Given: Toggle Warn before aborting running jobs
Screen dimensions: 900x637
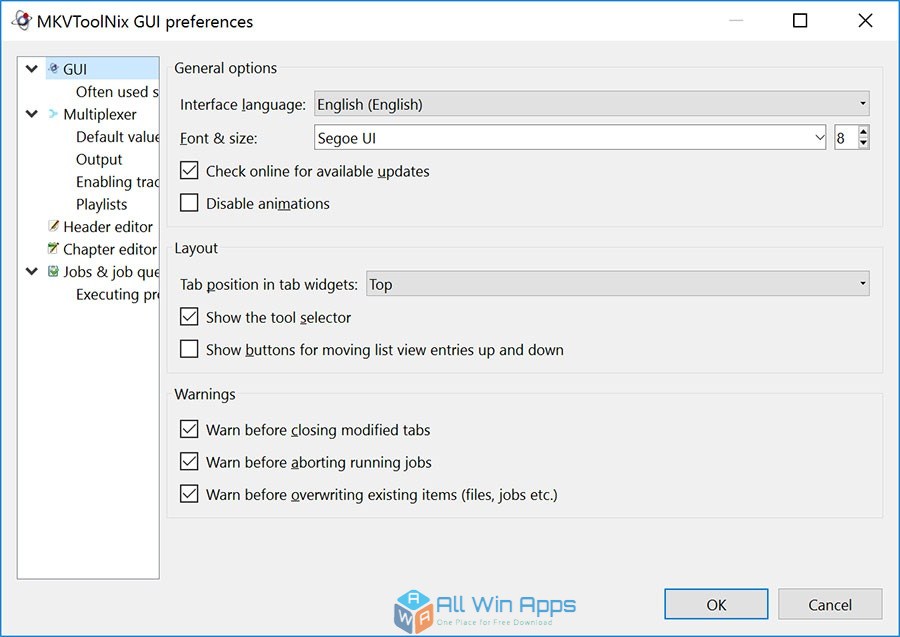Looking at the screenshot, I should (189, 461).
